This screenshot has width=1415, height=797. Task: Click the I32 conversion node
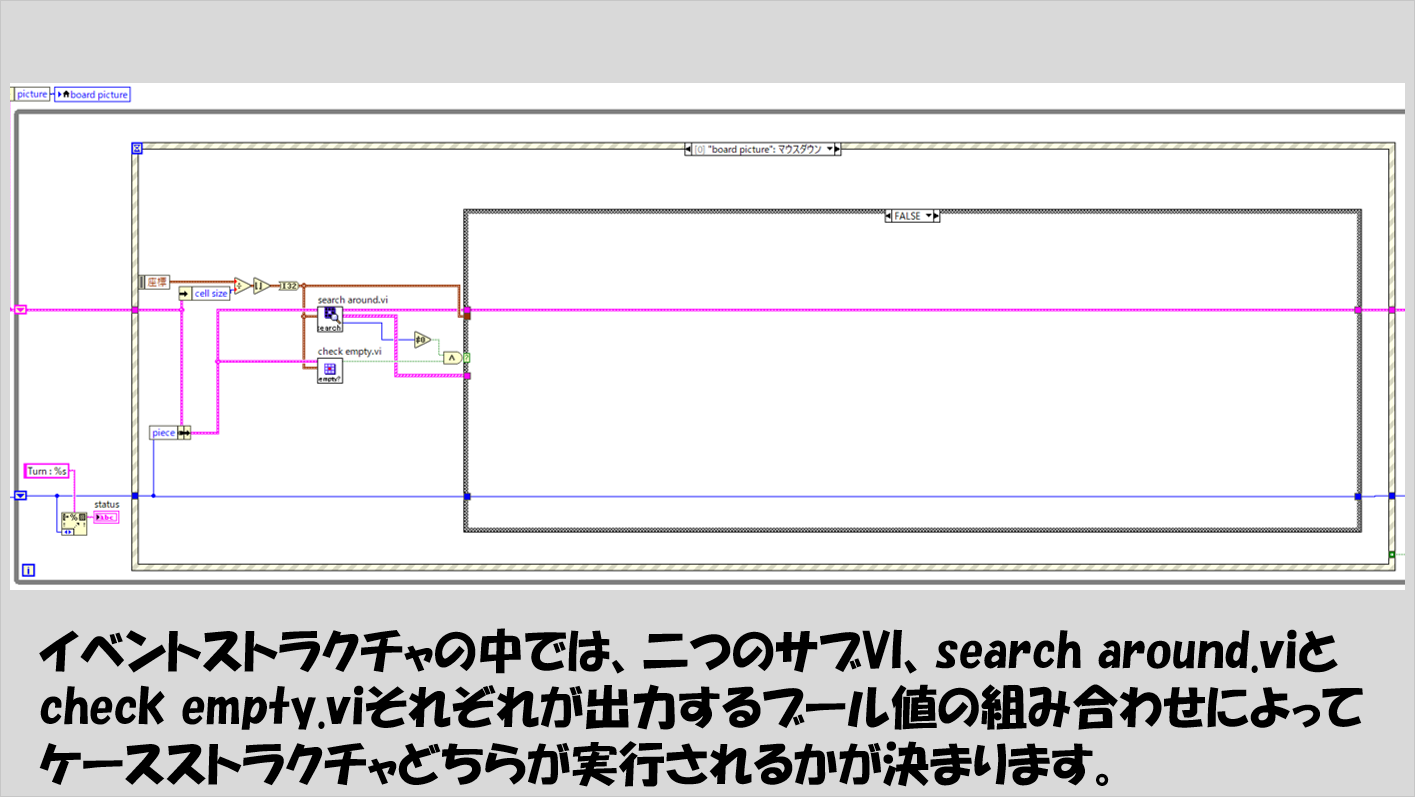pyautogui.click(x=289, y=286)
